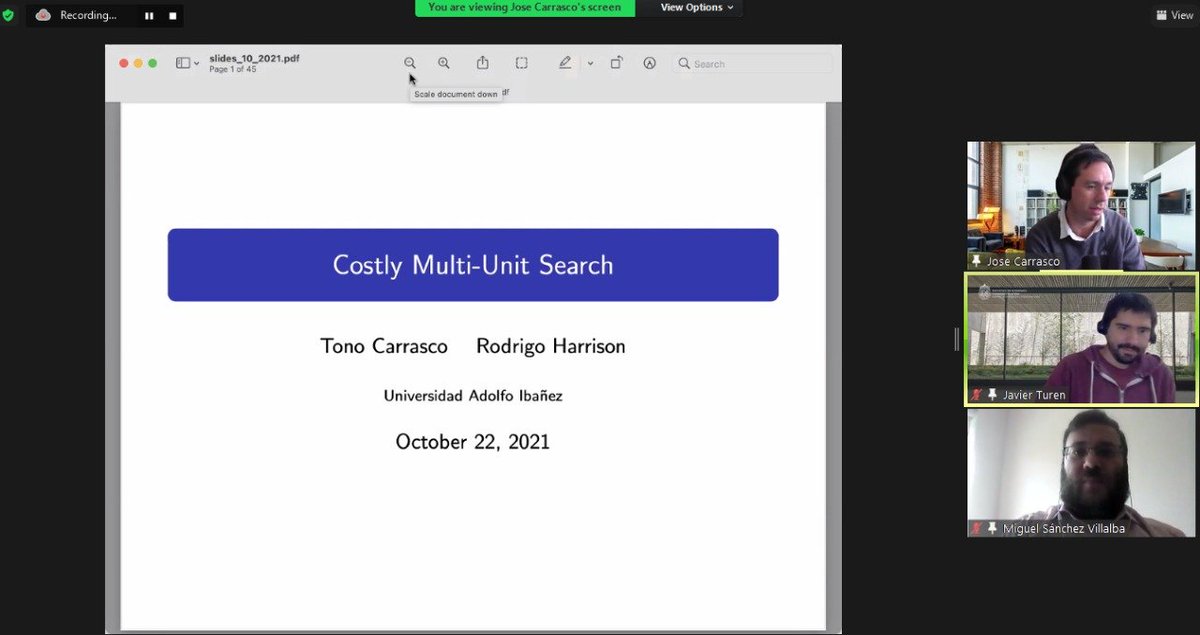Click the author name Tono Carrasco
The height and width of the screenshot is (635, 1200).
384,346
